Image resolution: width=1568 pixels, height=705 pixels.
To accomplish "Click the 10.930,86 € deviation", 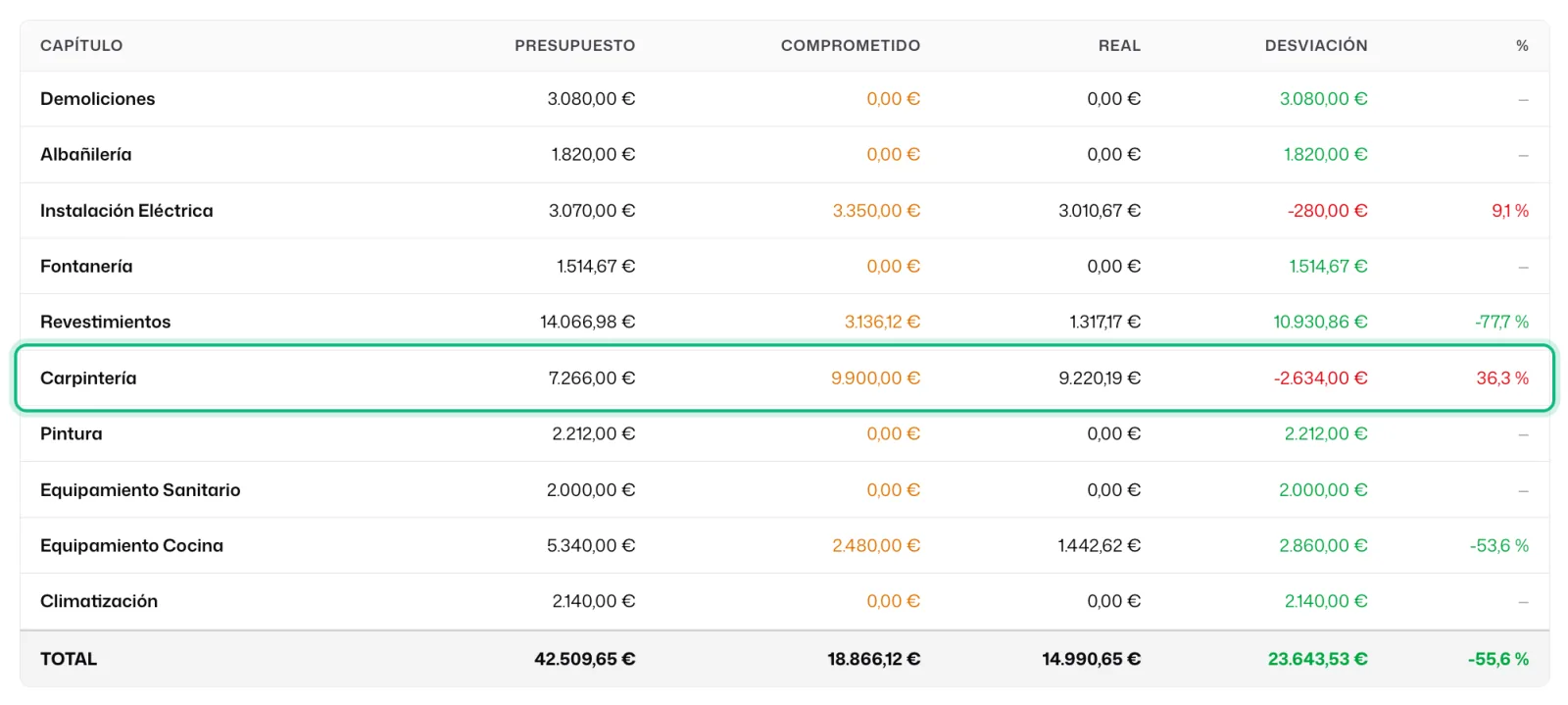I will (1320, 323).
